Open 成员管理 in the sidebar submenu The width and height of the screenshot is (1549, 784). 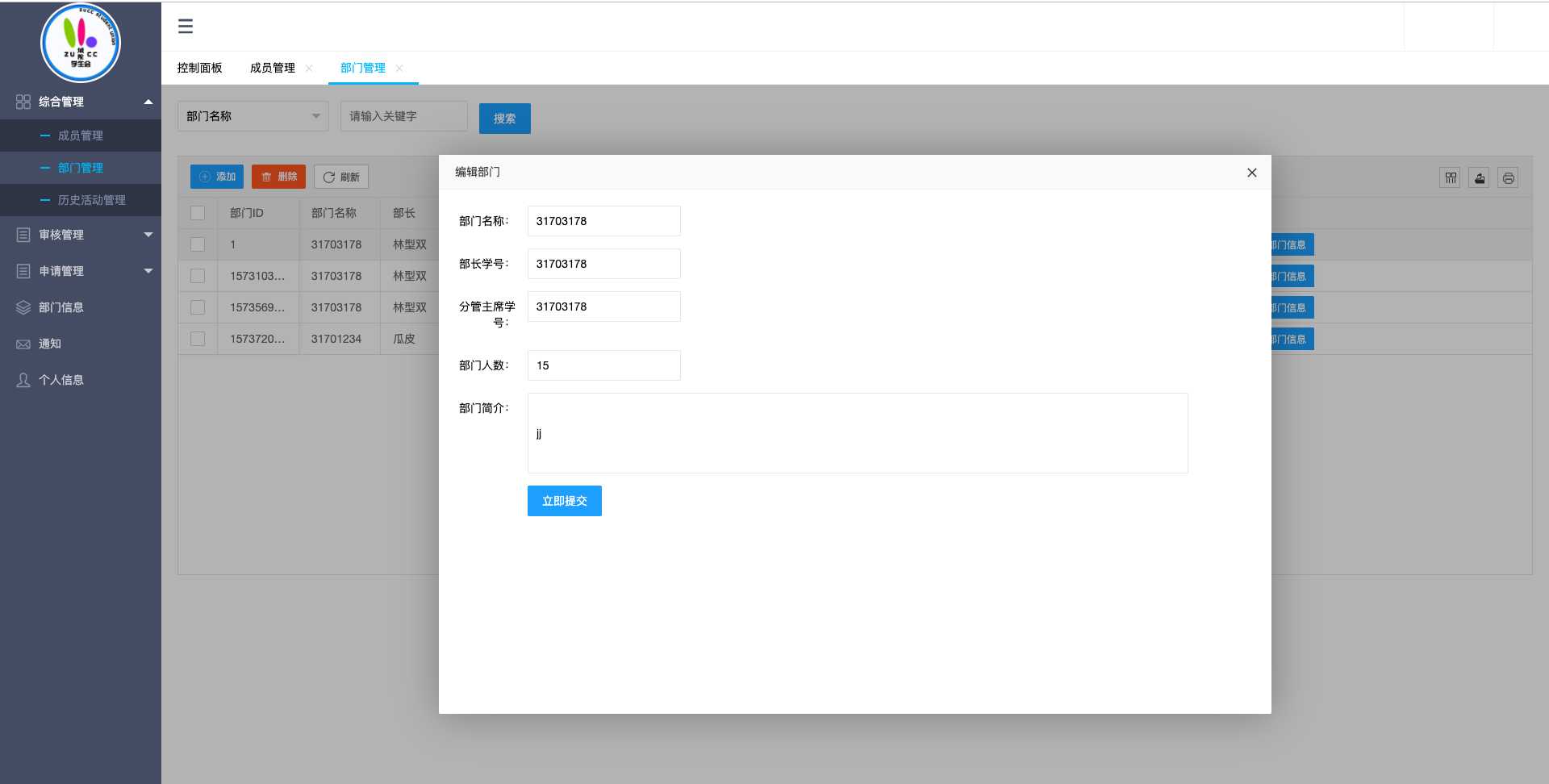click(x=81, y=136)
